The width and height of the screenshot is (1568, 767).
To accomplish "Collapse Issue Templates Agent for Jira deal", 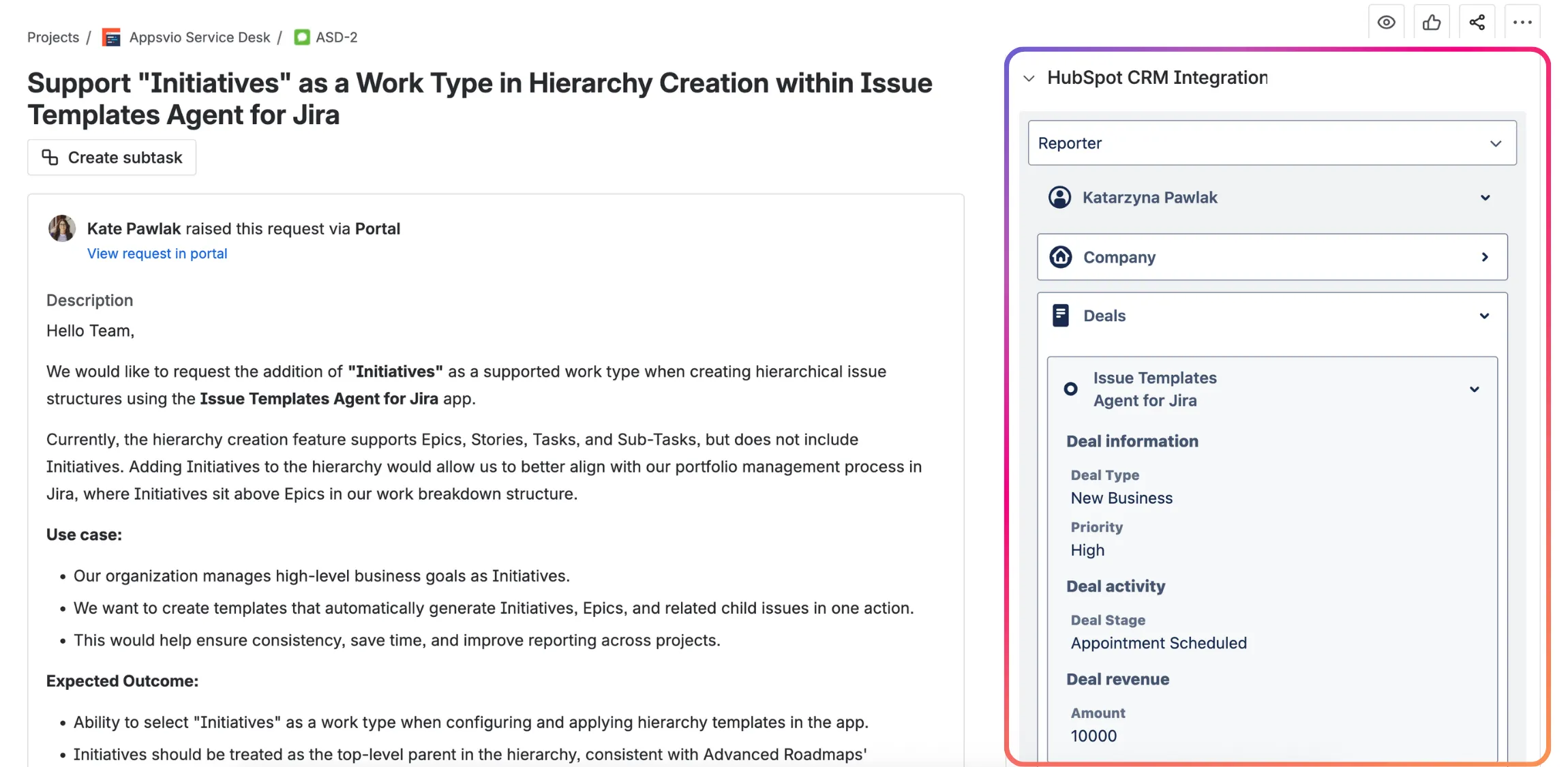I will pos(1474,389).
